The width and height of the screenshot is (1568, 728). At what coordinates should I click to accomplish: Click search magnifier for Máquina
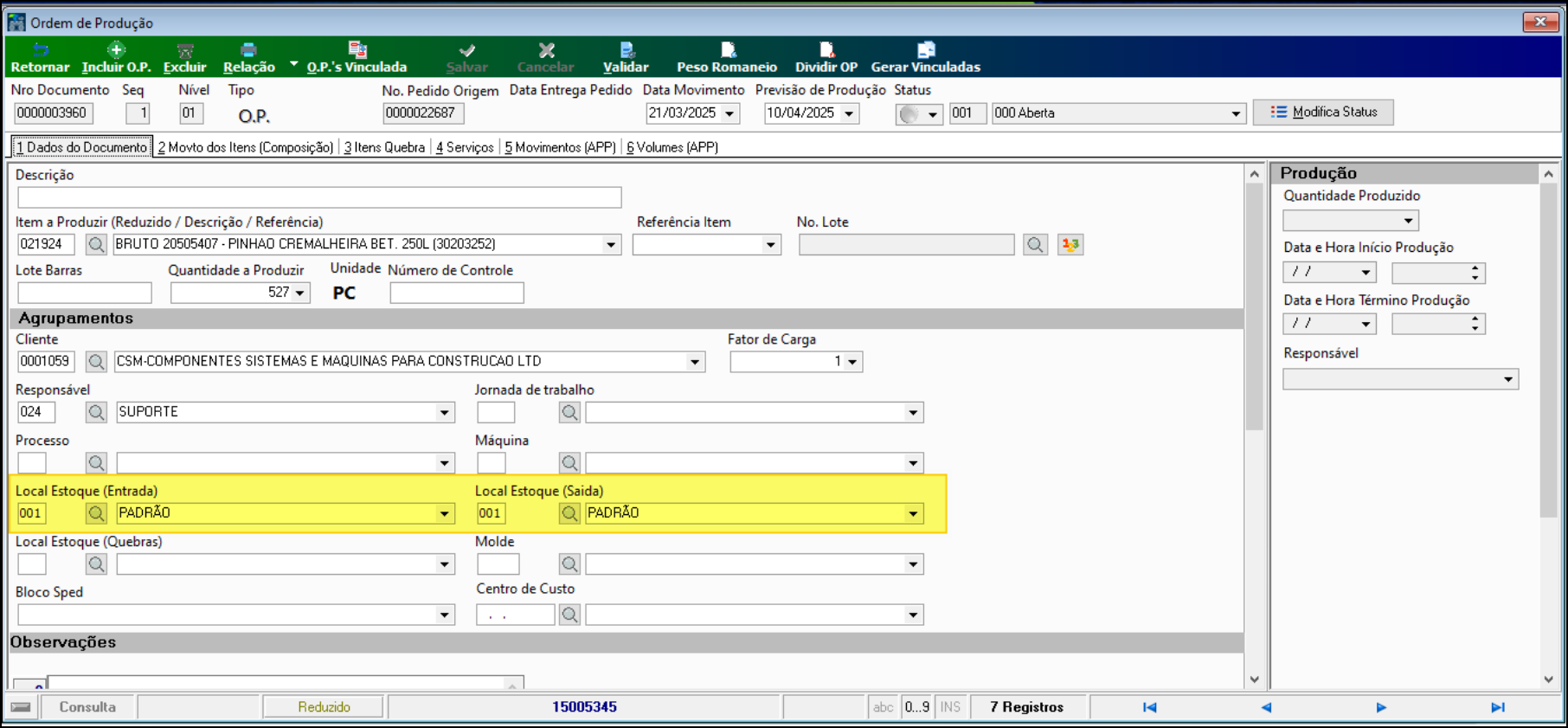click(569, 463)
